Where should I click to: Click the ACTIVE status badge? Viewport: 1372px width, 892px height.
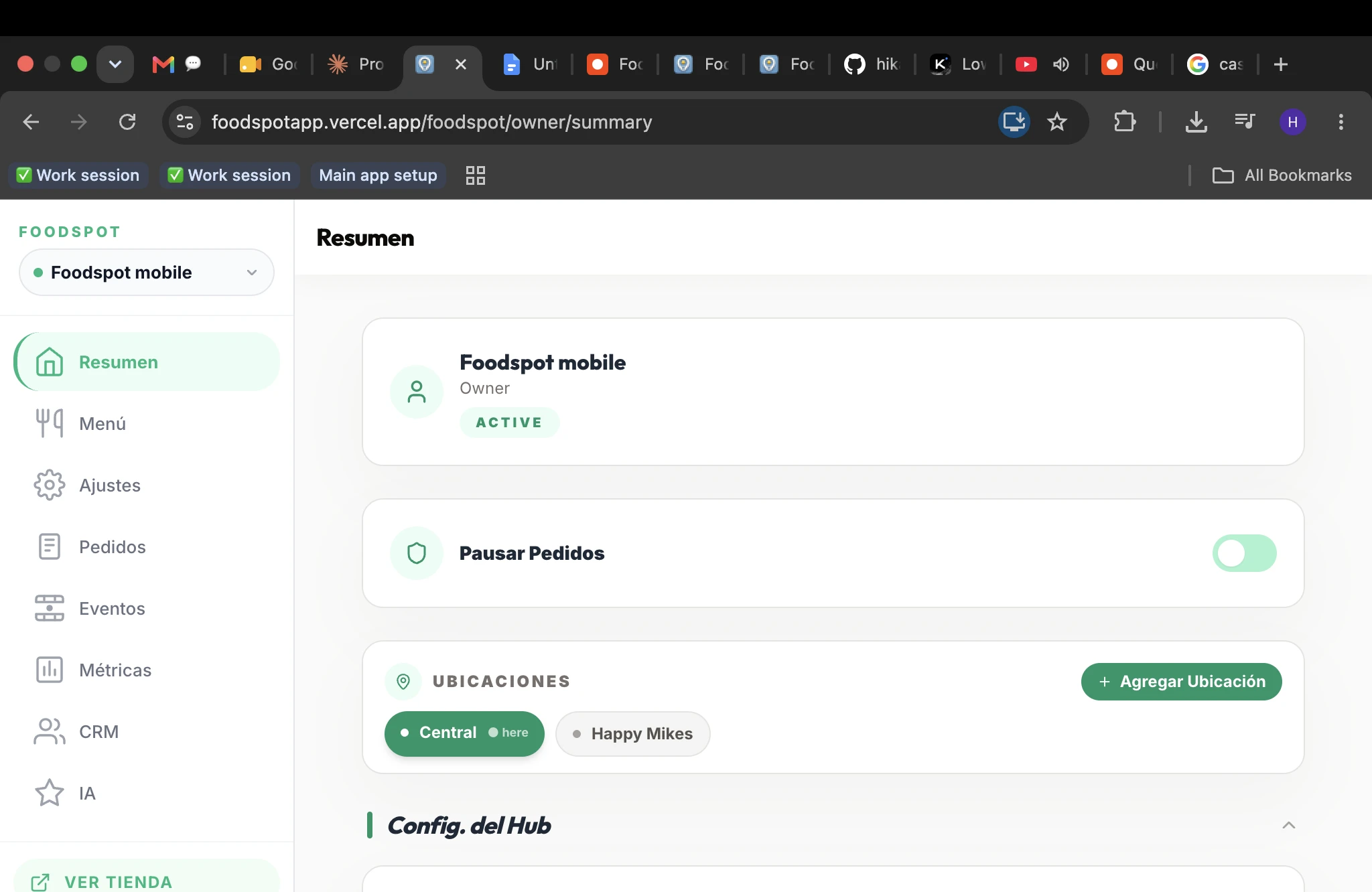[x=509, y=423]
